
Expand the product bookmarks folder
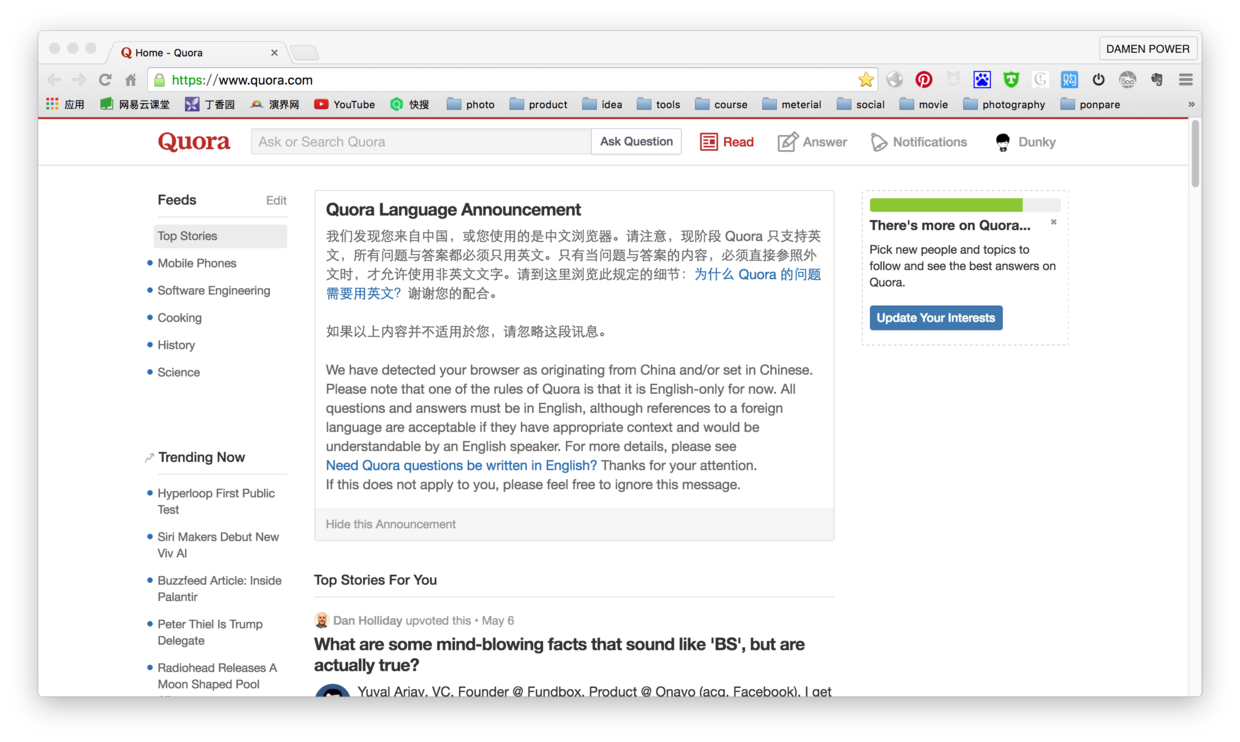pyautogui.click(x=538, y=104)
